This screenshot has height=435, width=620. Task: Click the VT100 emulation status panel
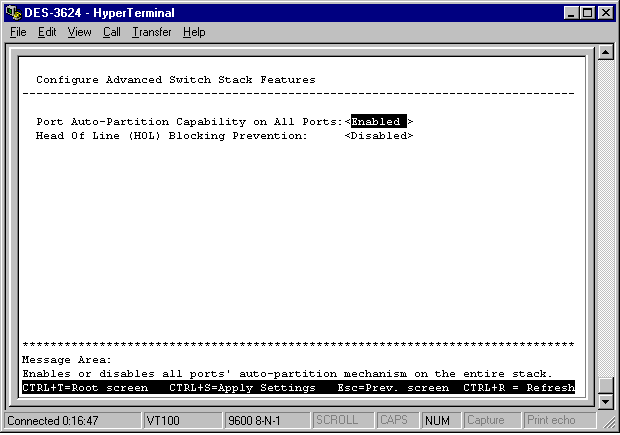pyautogui.click(x=181, y=421)
